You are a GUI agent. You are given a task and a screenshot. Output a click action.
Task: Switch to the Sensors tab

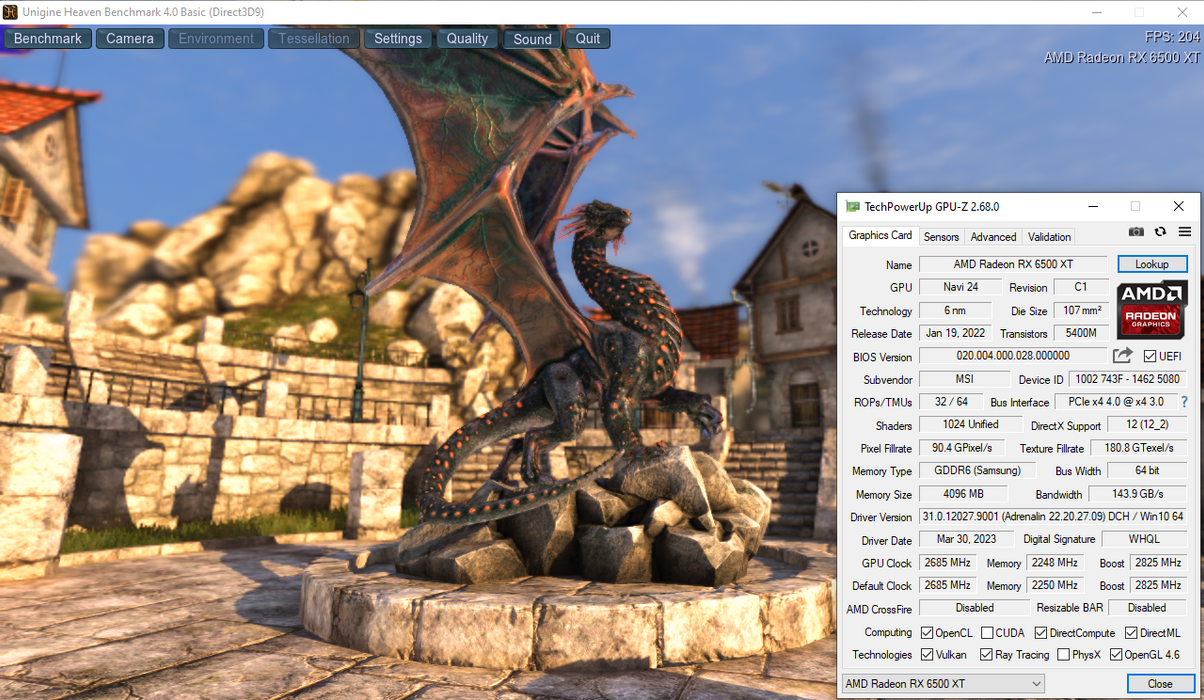coord(941,237)
